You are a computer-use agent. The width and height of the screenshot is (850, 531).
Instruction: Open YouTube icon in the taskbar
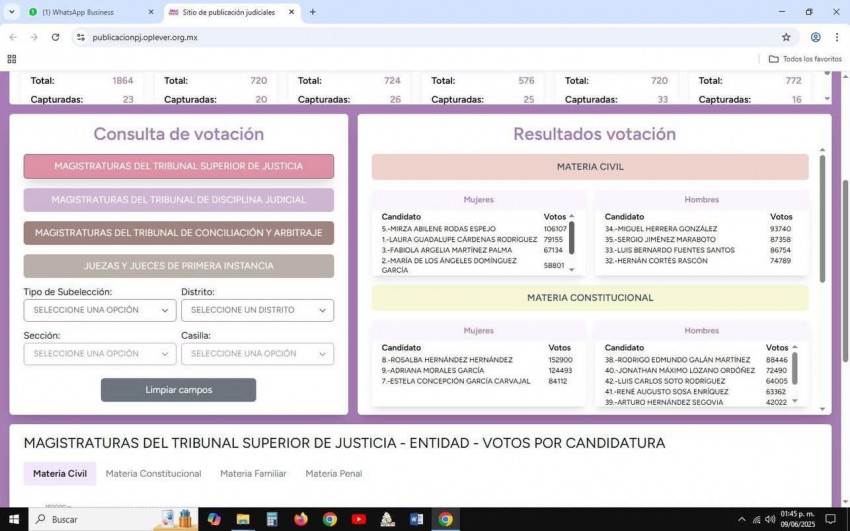coord(358,519)
